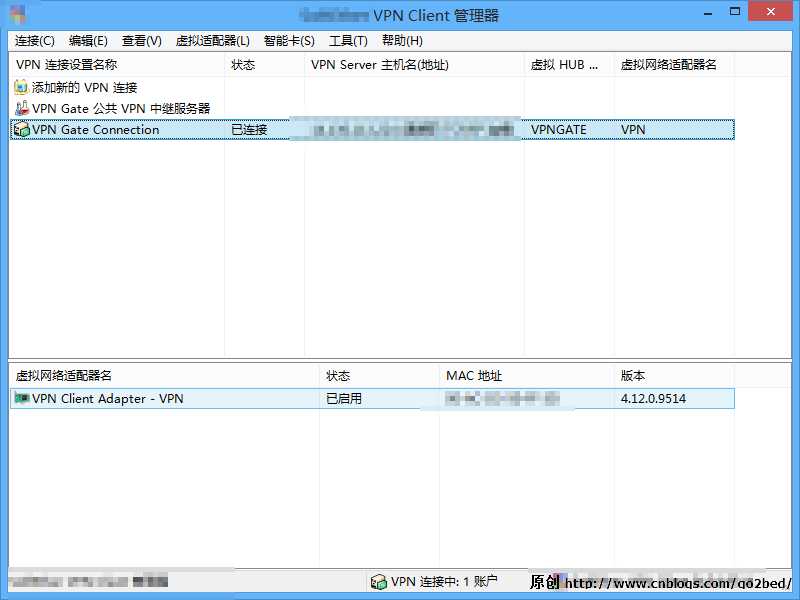The height and width of the screenshot is (600, 800).
Task: Sort by VPN Server 主机名(地址) column header
Action: coord(414,65)
